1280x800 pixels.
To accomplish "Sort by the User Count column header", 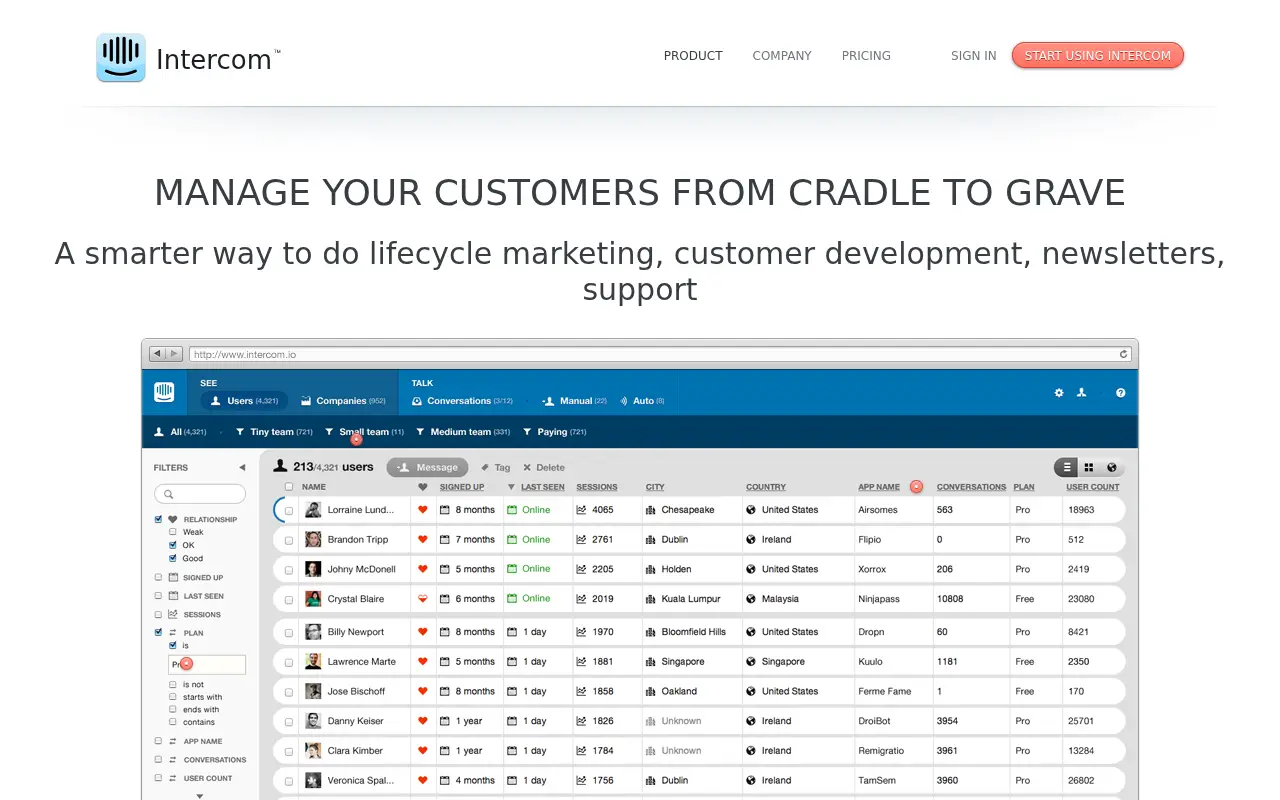I will pyautogui.click(x=1093, y=487).
